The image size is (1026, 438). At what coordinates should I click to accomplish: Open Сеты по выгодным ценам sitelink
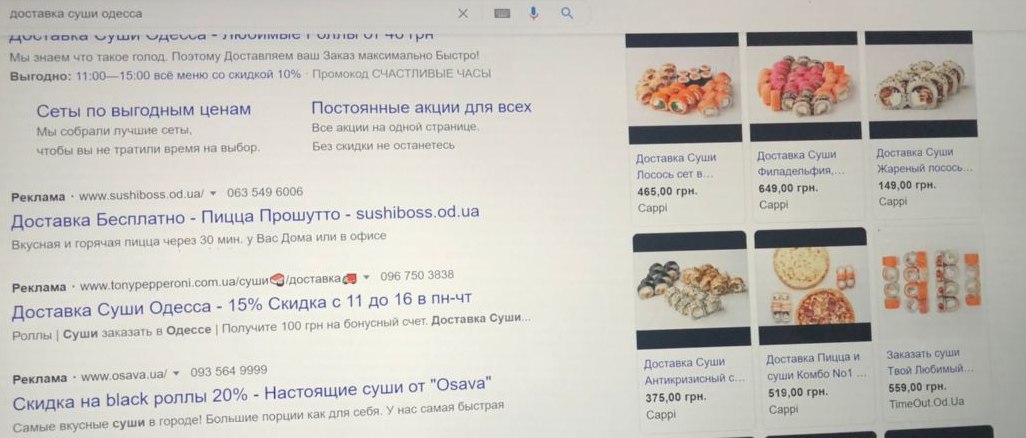coord(144,109)
